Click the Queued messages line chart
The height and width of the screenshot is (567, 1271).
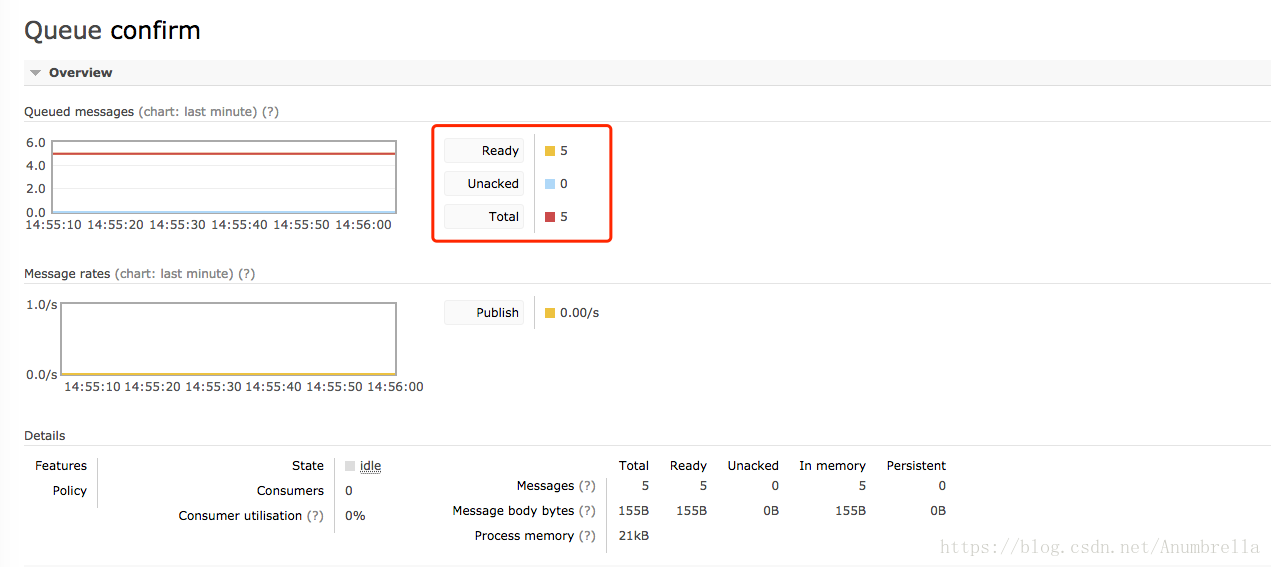(x=224, y=177)
